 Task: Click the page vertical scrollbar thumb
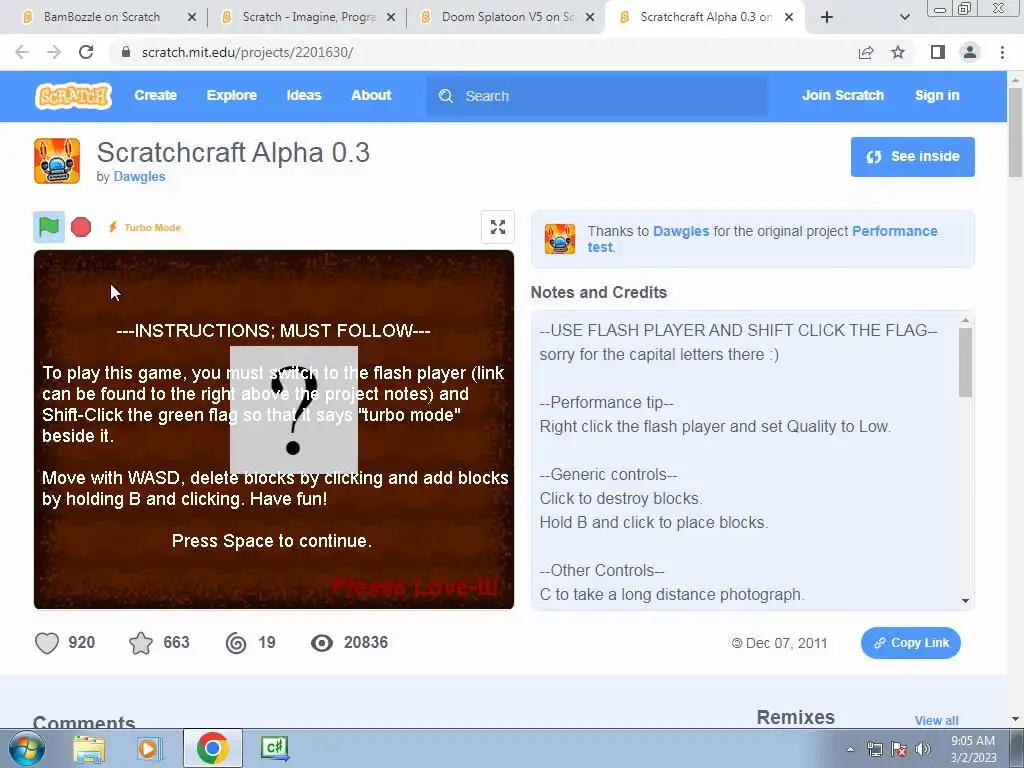[x=1015, y=133]
